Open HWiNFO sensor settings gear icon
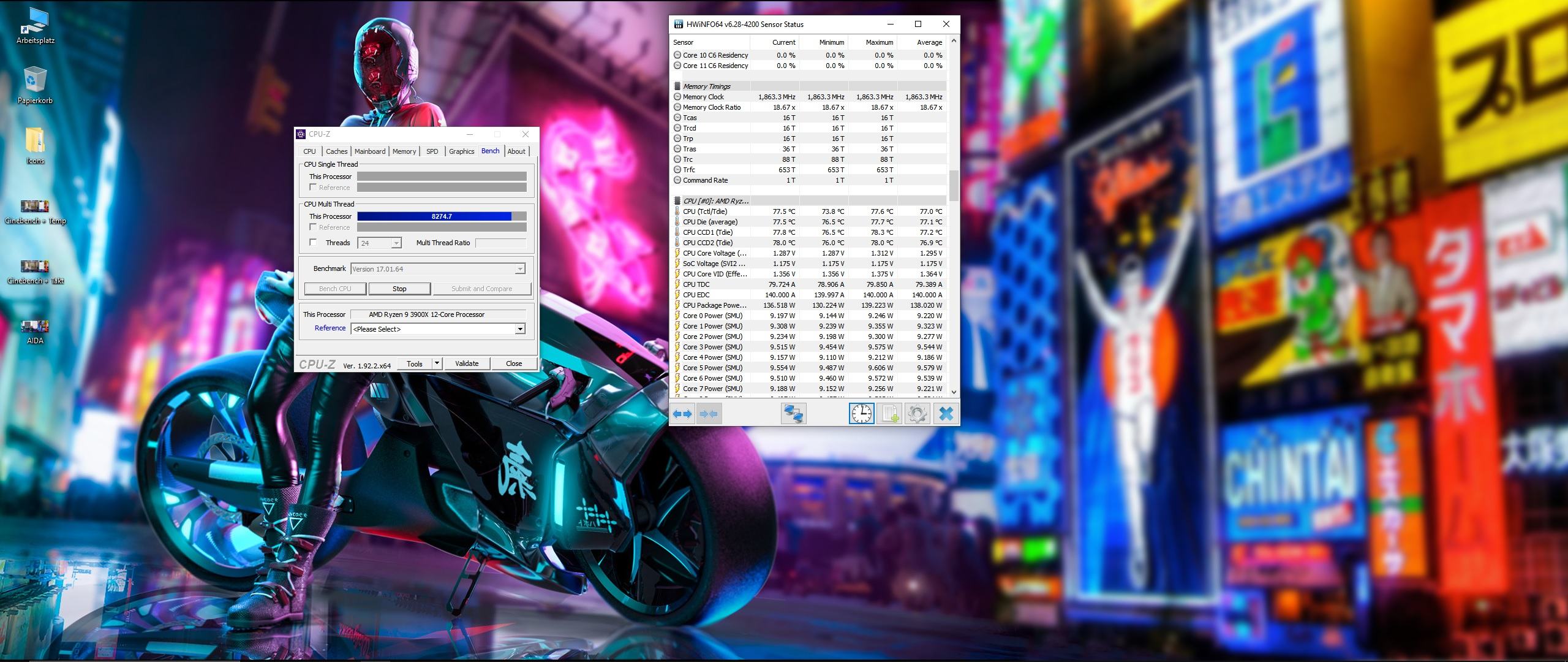This screenshot has width=1568, height=662. point(916,414)
